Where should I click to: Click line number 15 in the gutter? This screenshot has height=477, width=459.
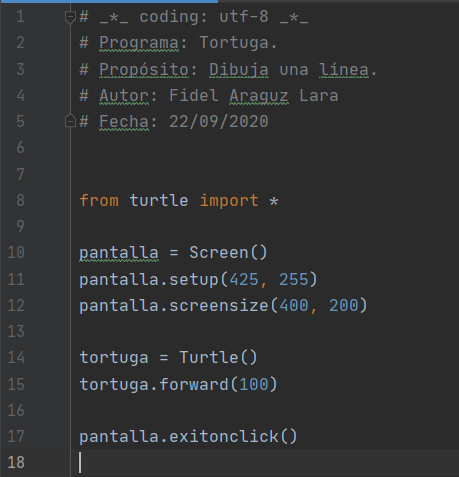pyautogui.click(x=16, y=384)
